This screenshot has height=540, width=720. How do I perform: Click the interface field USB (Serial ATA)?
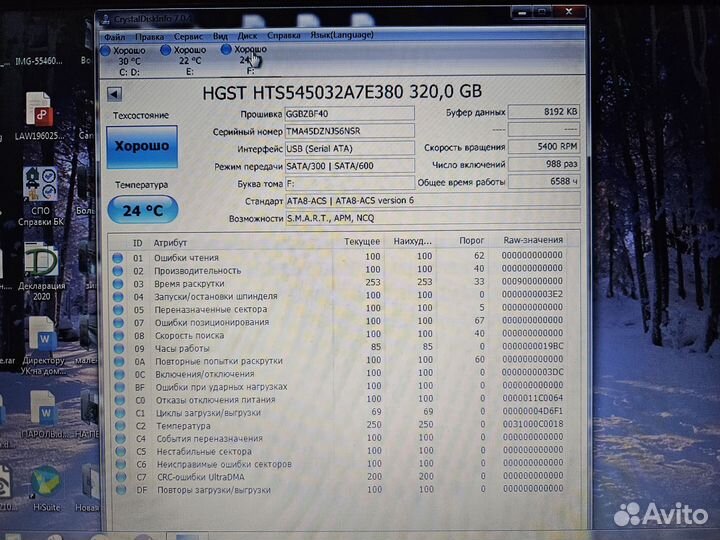349,148
